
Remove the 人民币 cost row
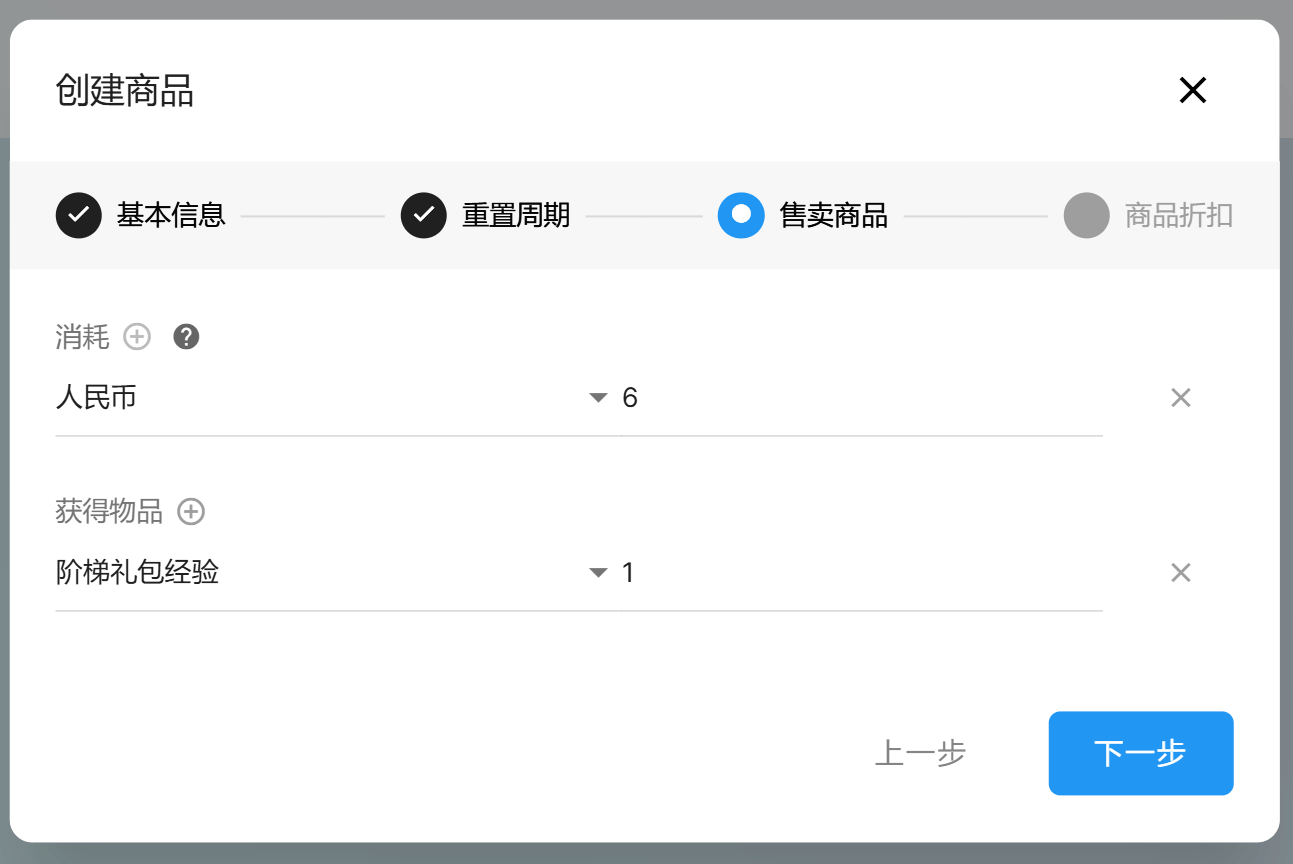tap(1180, 398)
